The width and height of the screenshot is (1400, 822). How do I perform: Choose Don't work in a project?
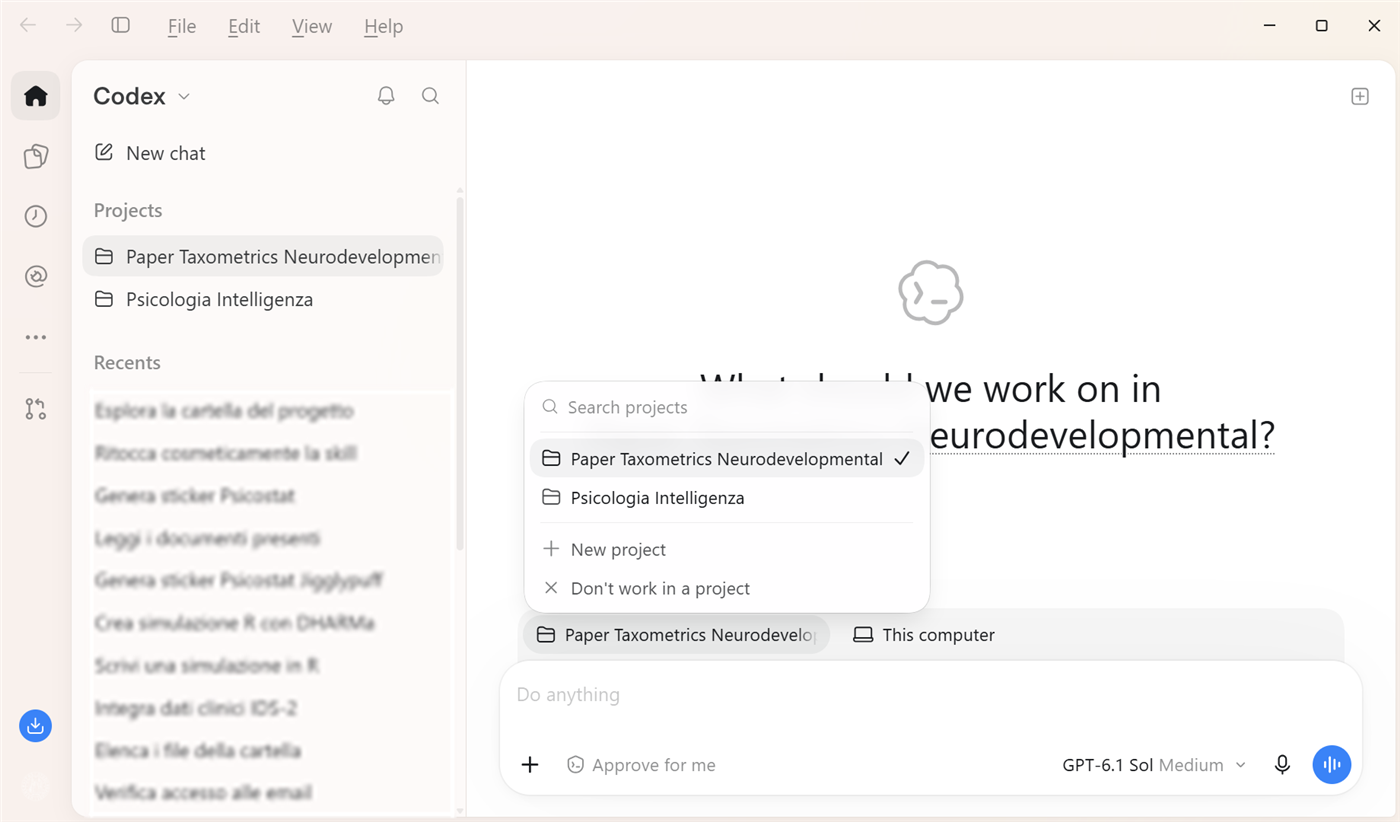(x=727, y=589)
